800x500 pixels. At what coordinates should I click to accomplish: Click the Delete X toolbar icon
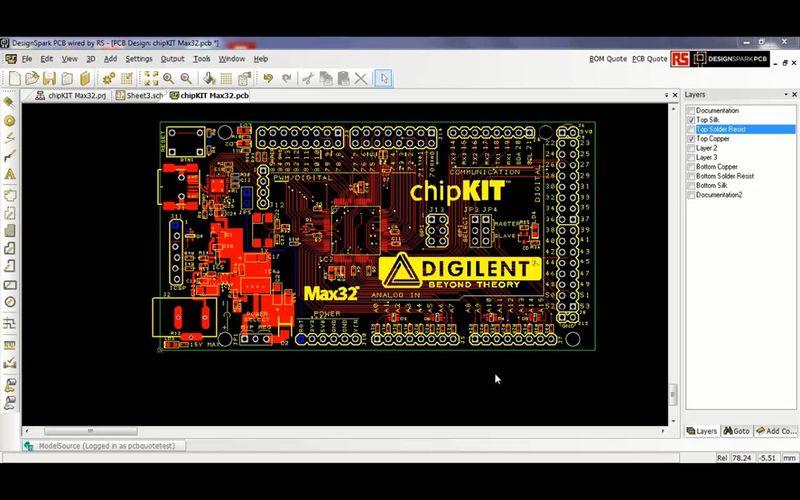[x=361, y=79]
